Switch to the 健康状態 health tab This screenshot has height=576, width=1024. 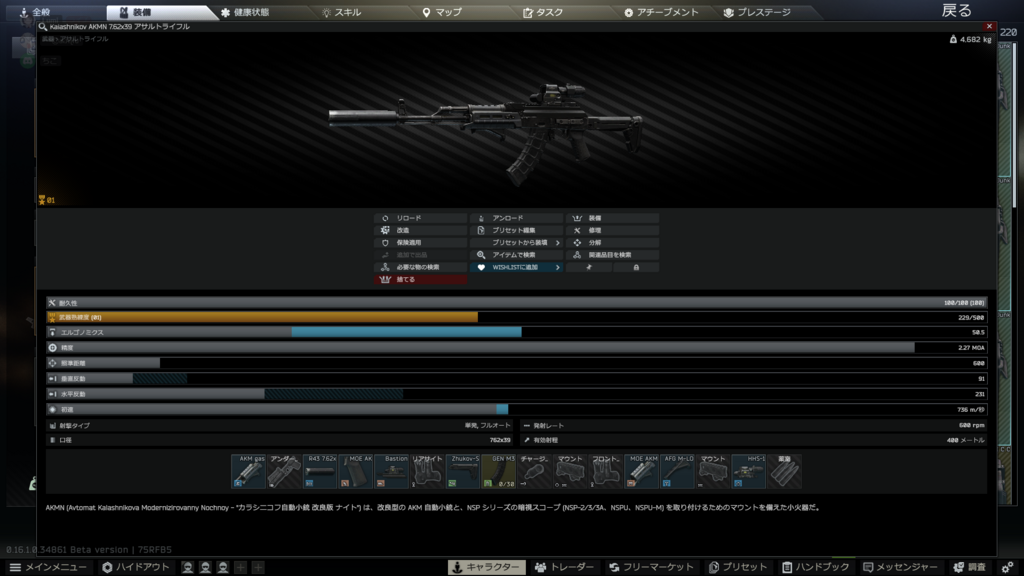245,12
